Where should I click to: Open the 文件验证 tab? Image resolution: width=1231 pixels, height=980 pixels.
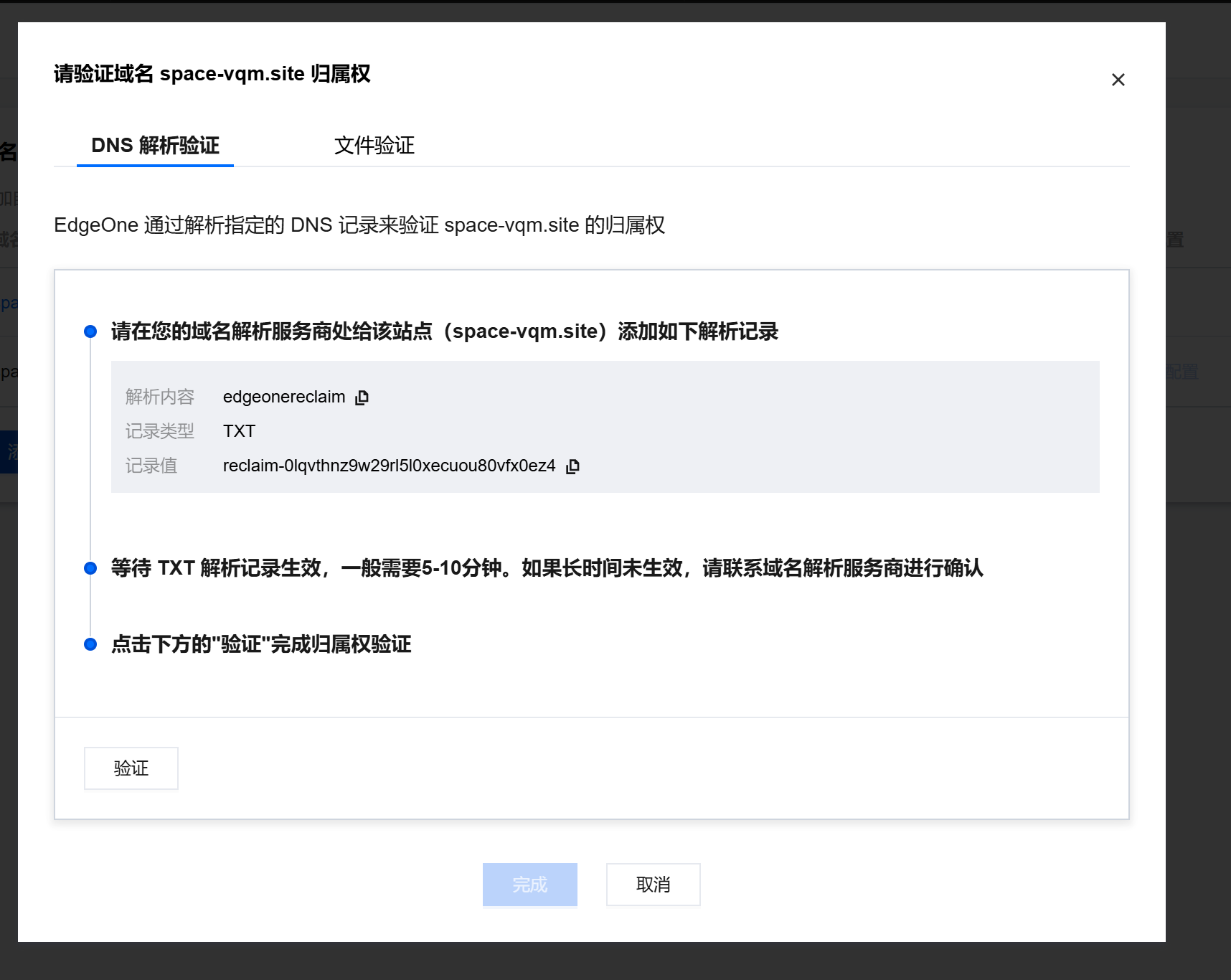pos(374,146)
